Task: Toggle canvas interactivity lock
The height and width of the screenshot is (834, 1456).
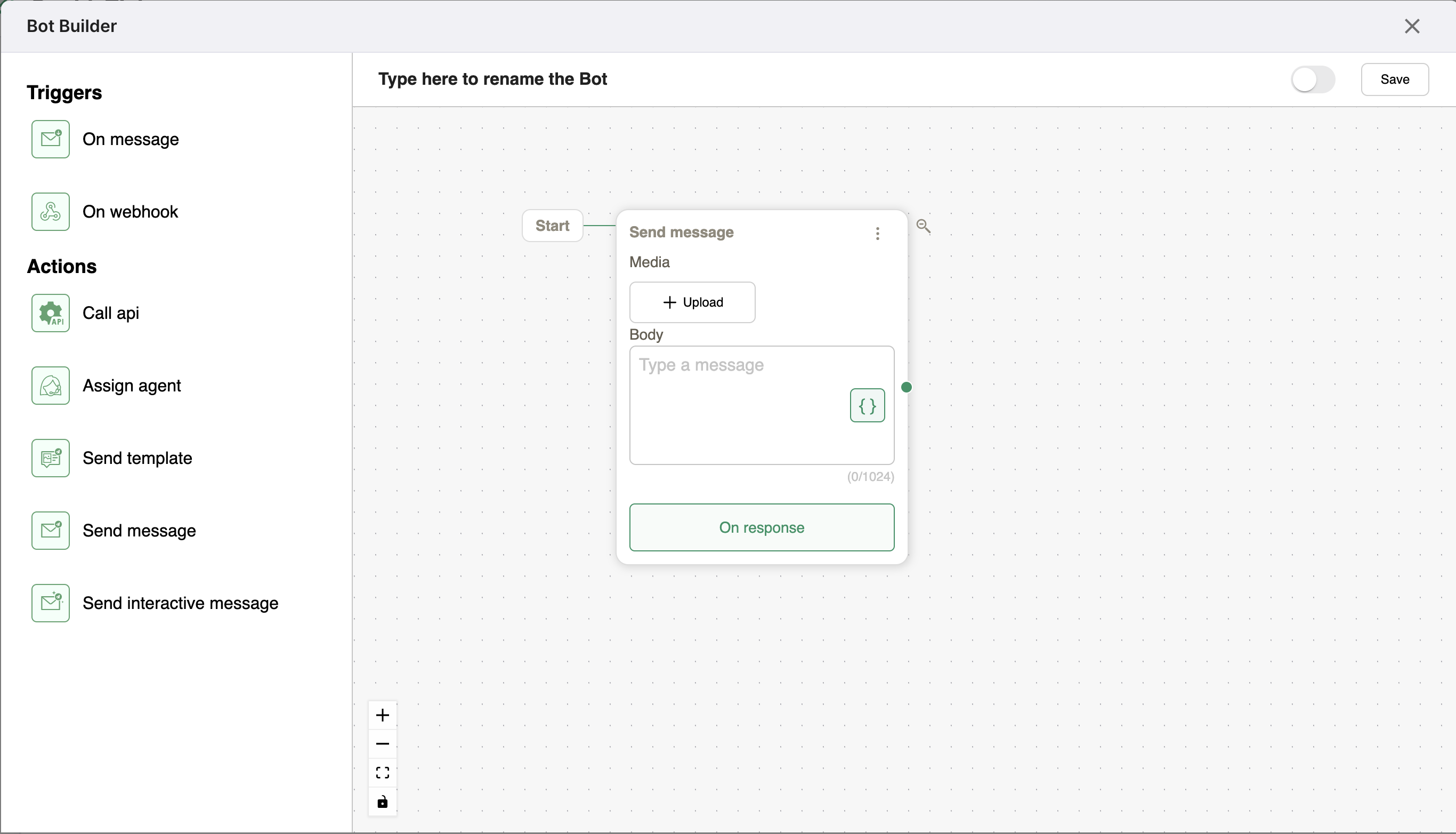Action: click(x=382, y=801)
